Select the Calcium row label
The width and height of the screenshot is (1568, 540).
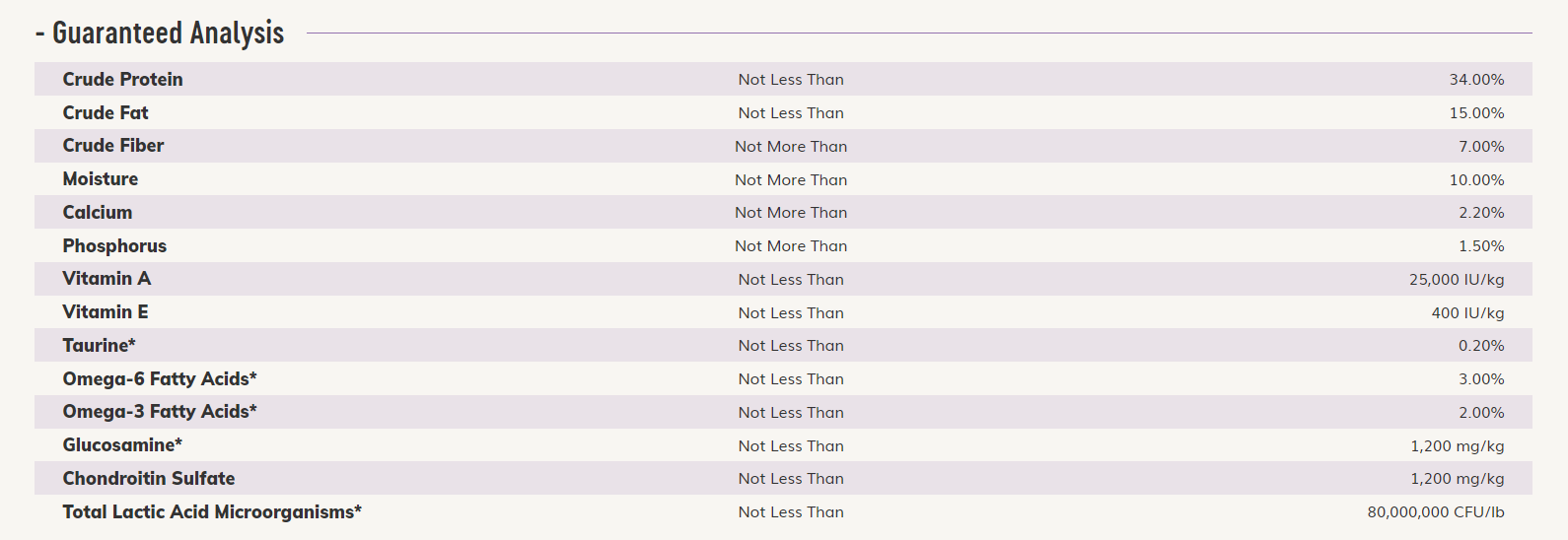click(98, 213)
